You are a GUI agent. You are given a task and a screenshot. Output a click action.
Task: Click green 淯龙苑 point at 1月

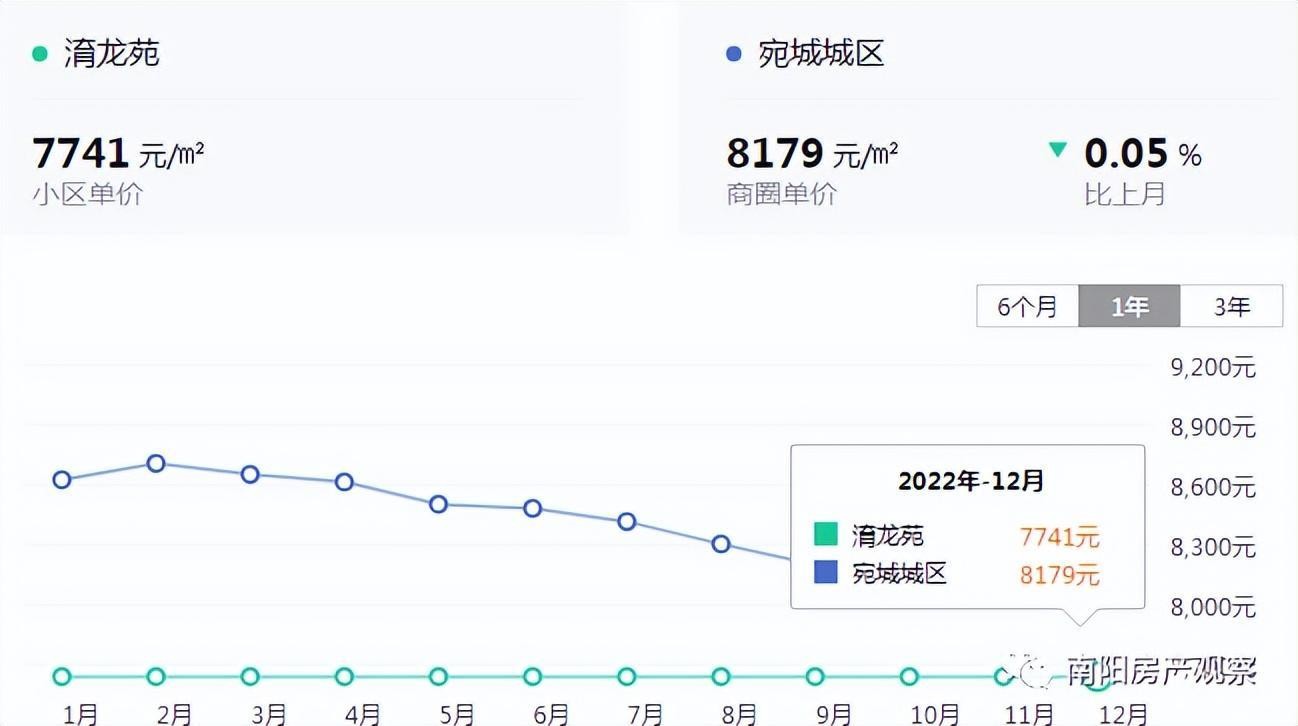[x=62, y=676]
